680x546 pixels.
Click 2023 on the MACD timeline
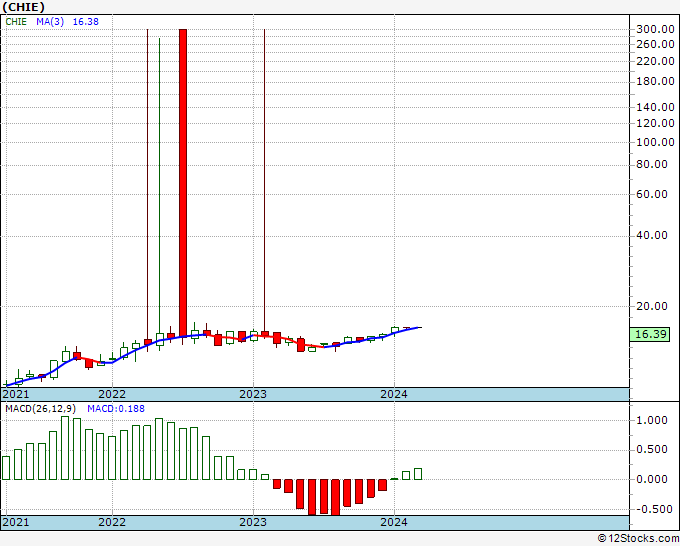tap(253, 522)
